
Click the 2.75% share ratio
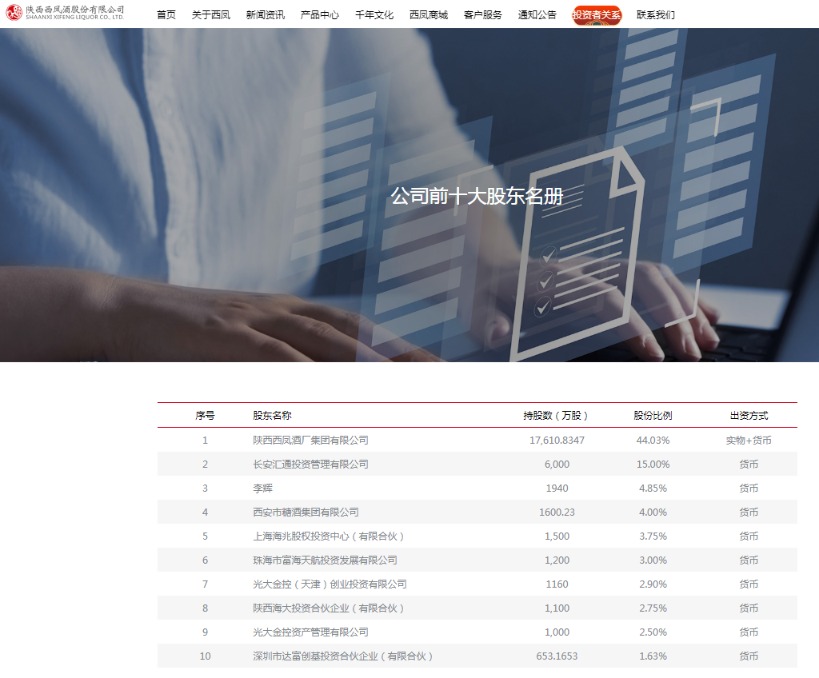(653, 609)
